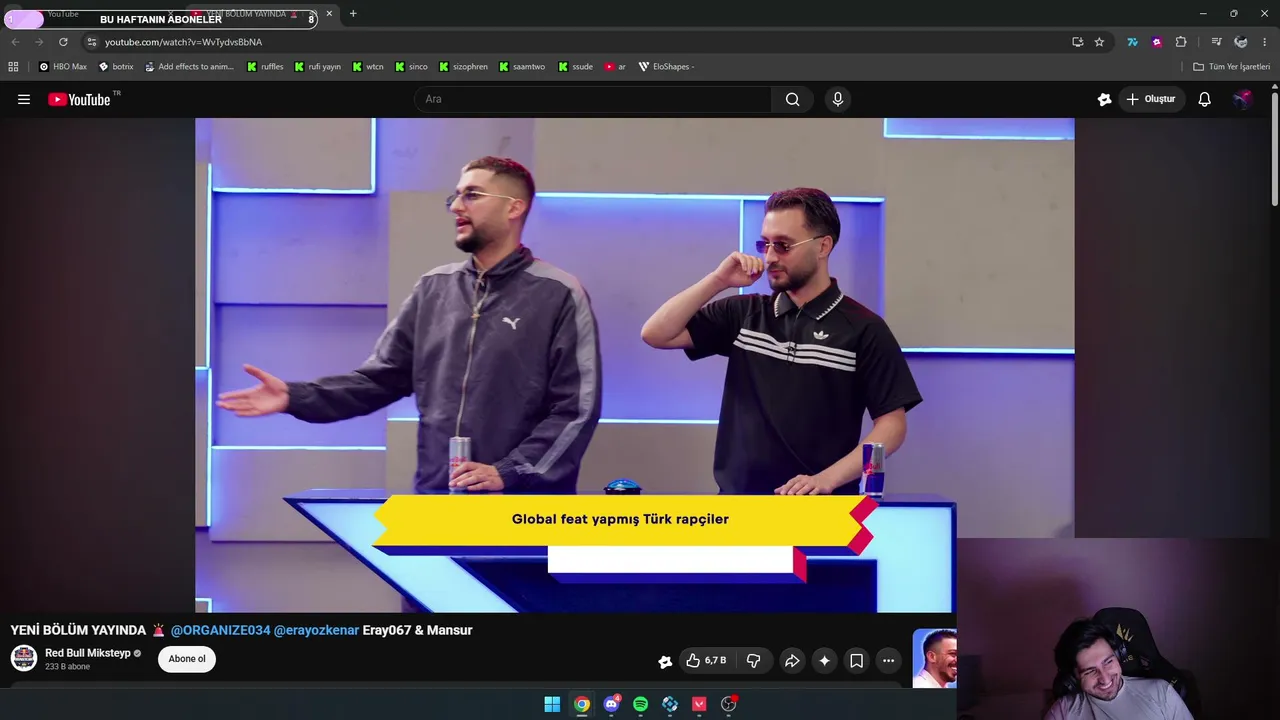Open the ruffles bookmark
The width and height of the screenshot is (1280, 720).
[x=265, y=67]
